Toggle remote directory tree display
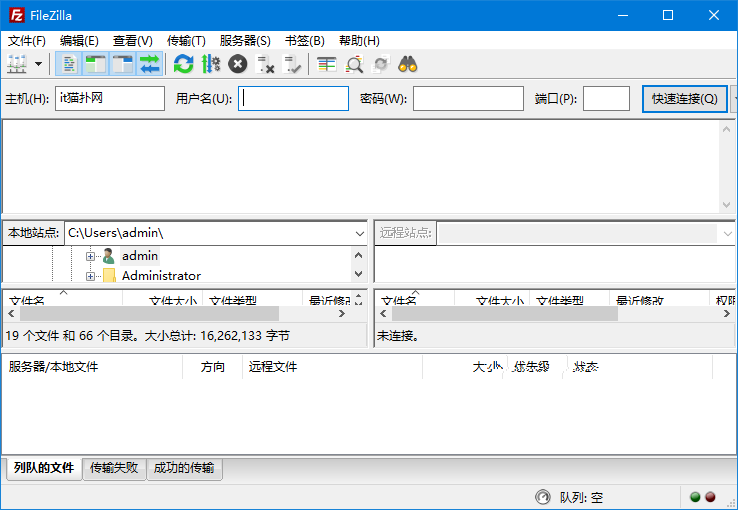 coord(122,64)
